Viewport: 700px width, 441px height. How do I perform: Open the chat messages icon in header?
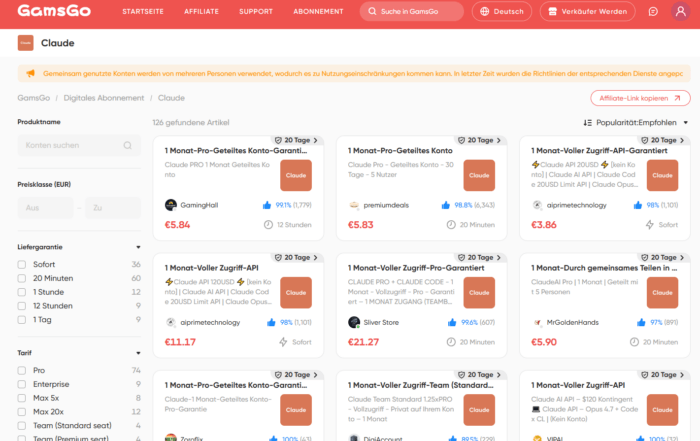653,12
